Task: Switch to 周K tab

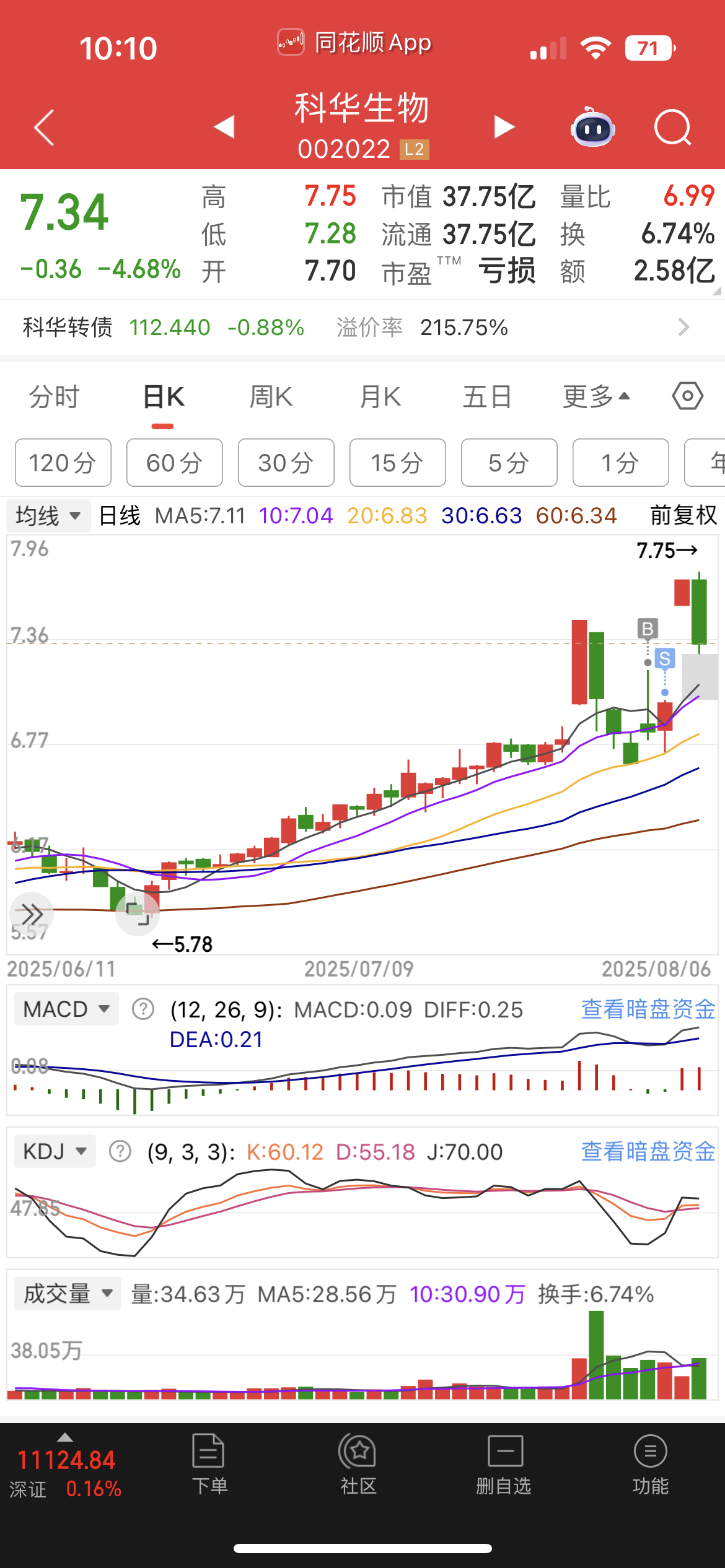Action: point(271,396)
